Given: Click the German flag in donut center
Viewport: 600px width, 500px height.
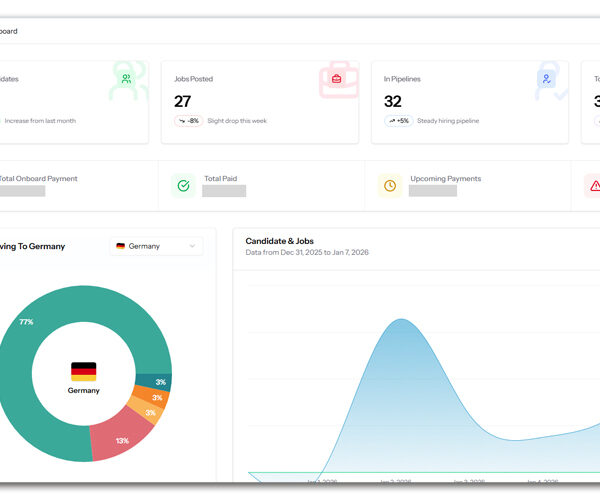Looking at the screenshot, I should (83, 371).
